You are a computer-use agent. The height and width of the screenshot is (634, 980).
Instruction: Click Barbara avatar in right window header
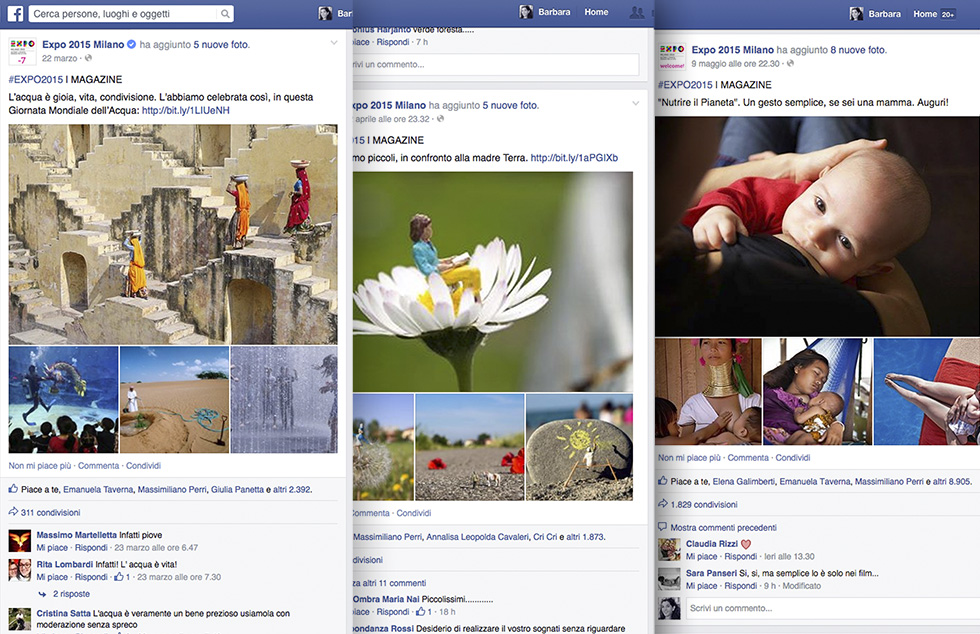point(856,14)
